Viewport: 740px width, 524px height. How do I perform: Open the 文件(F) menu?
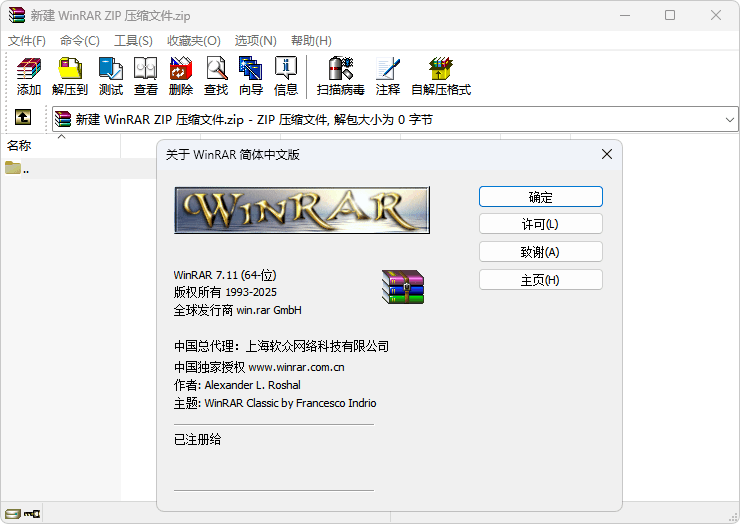26,41
